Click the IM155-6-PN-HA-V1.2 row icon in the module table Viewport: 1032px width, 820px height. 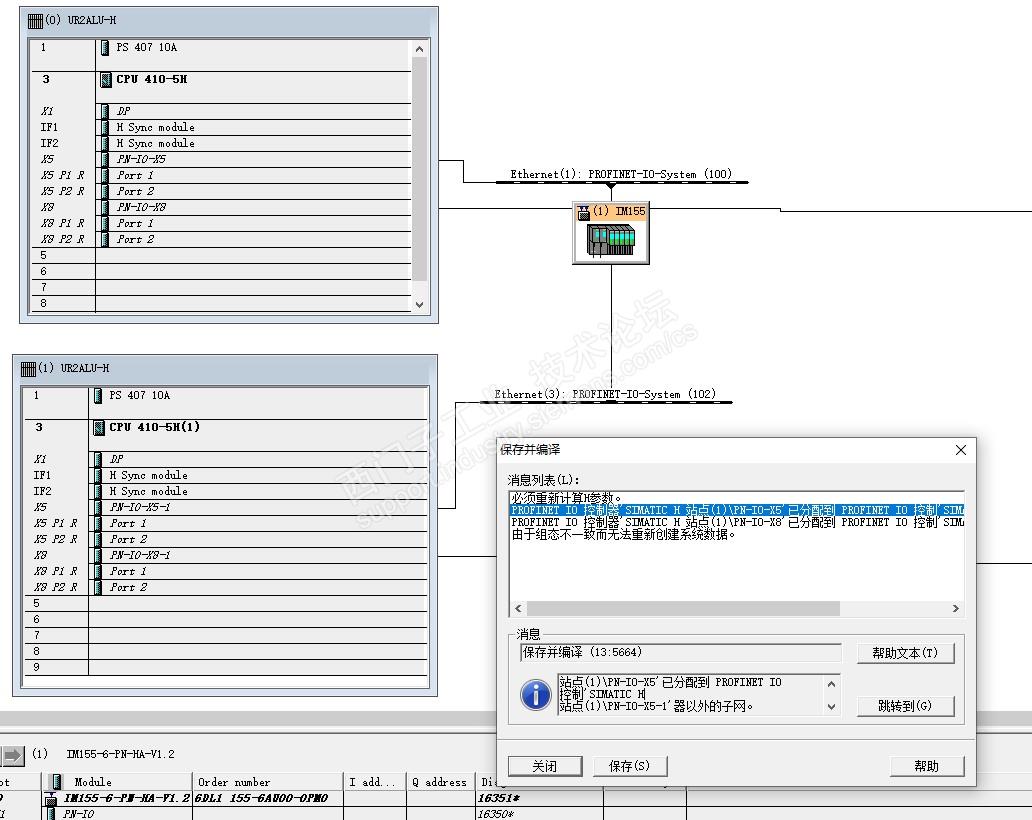51,799
